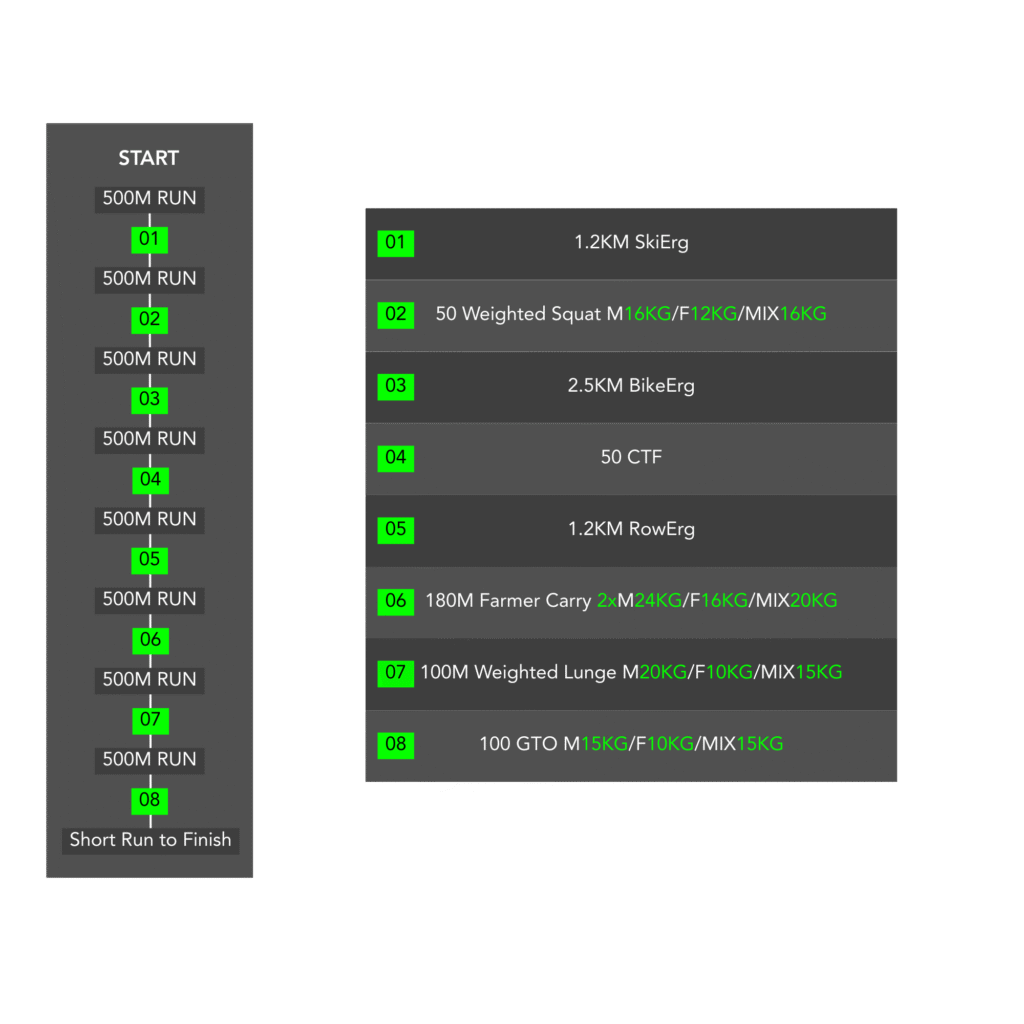Screen dimensions: 1024x1024
Task: Click timeline marker 08 above Short Run to Finish
Action: click(150, 800)
